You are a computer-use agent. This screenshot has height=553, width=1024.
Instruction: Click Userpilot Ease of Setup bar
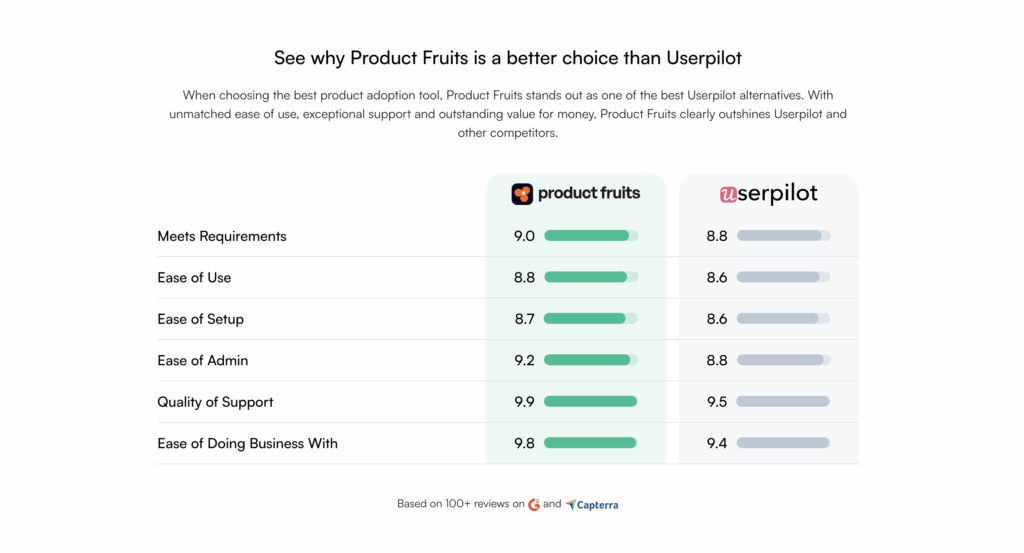(x=783, y=319)
